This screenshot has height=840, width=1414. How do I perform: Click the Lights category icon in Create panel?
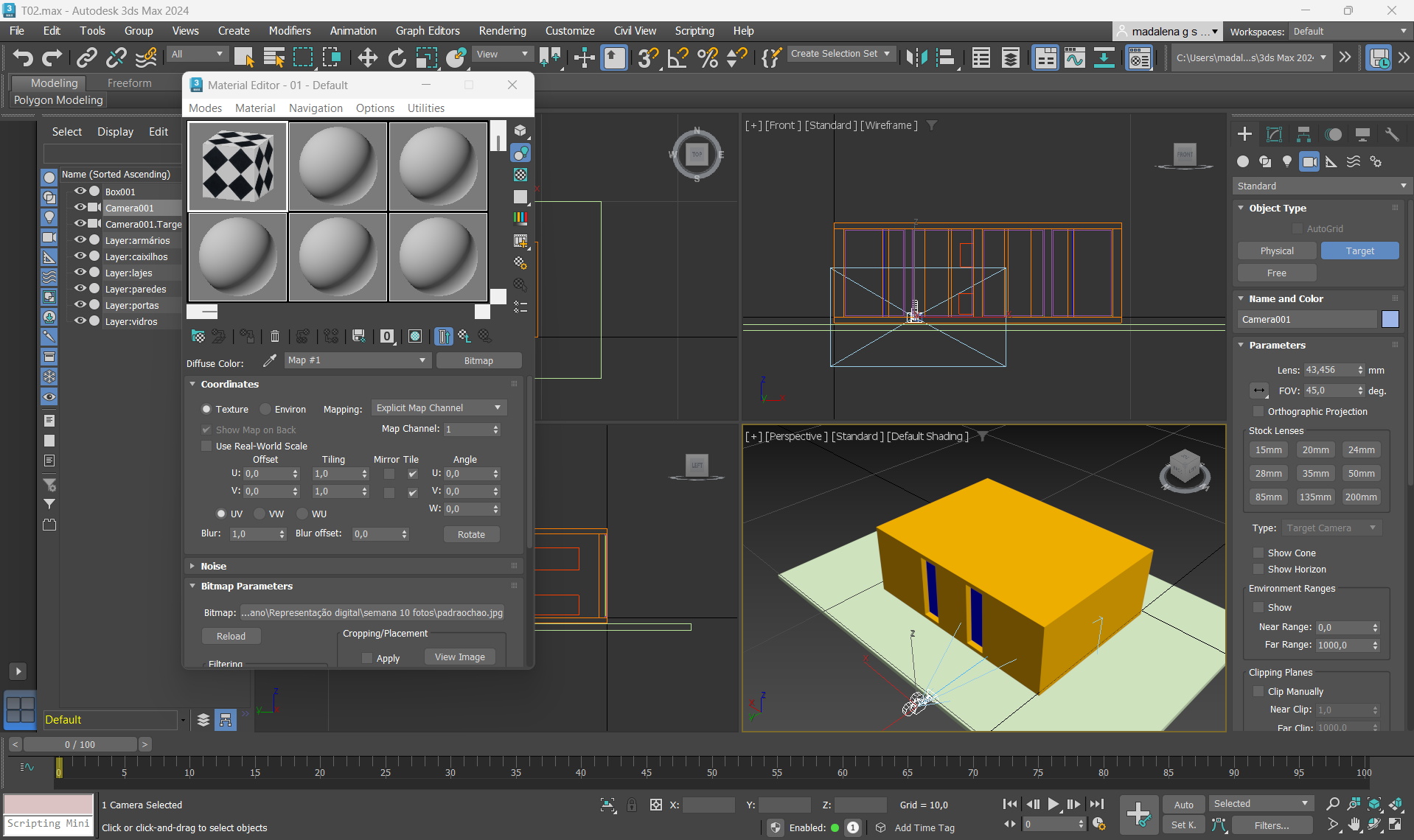pyautogui.click(x=1287, y=161)
